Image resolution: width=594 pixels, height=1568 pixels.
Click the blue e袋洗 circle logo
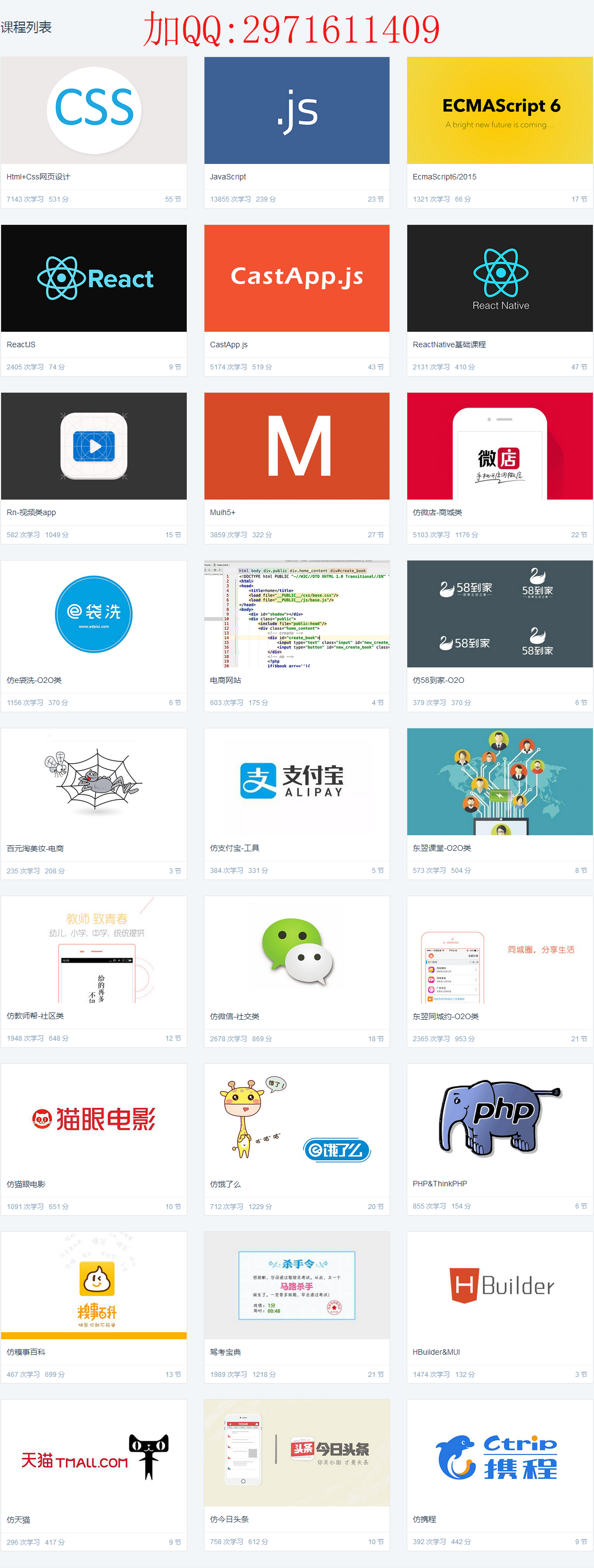94,614
